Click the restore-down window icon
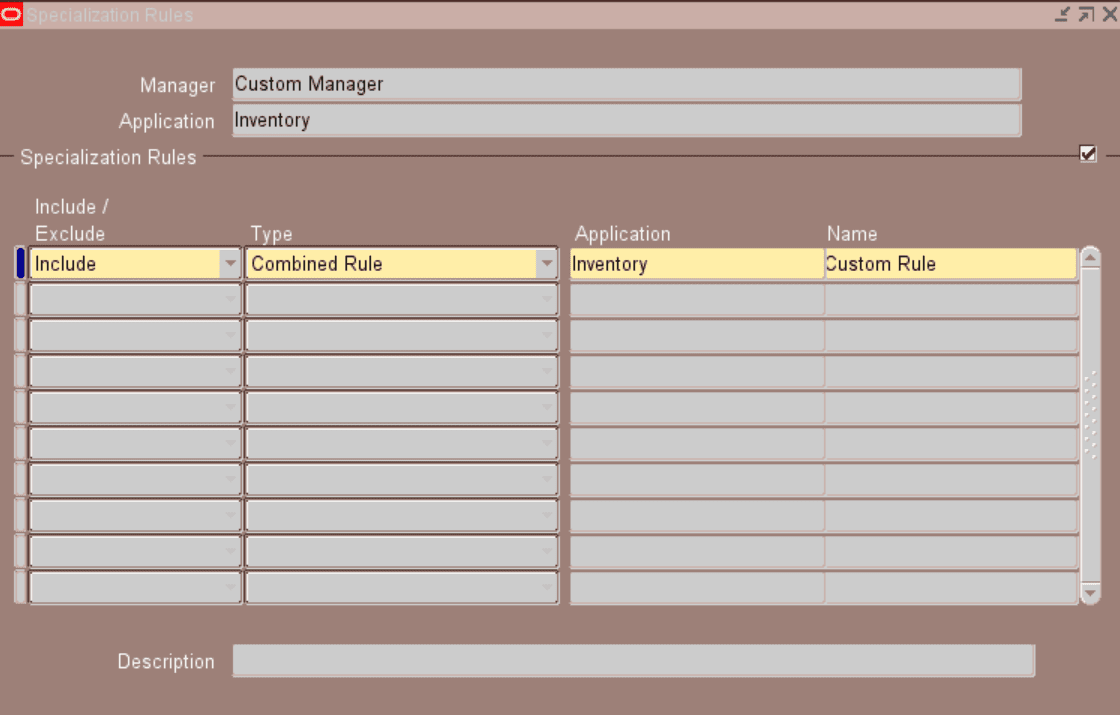 [1063, 14]
